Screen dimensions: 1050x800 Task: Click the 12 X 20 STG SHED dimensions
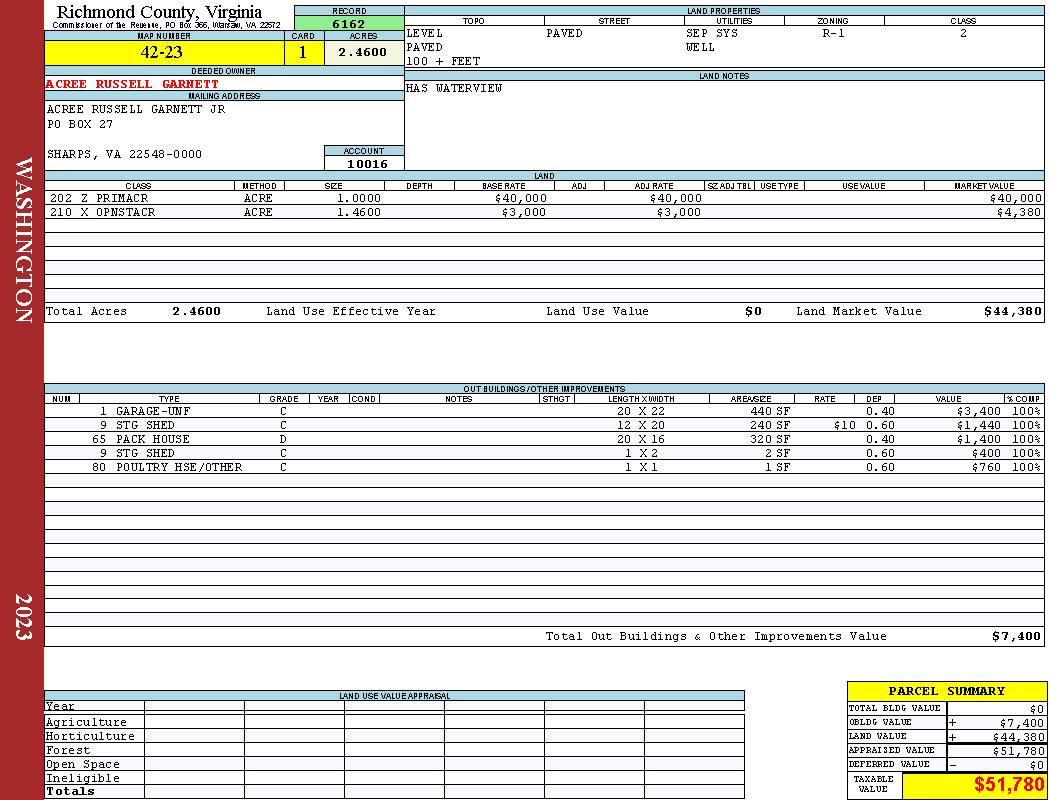[641, 425]
